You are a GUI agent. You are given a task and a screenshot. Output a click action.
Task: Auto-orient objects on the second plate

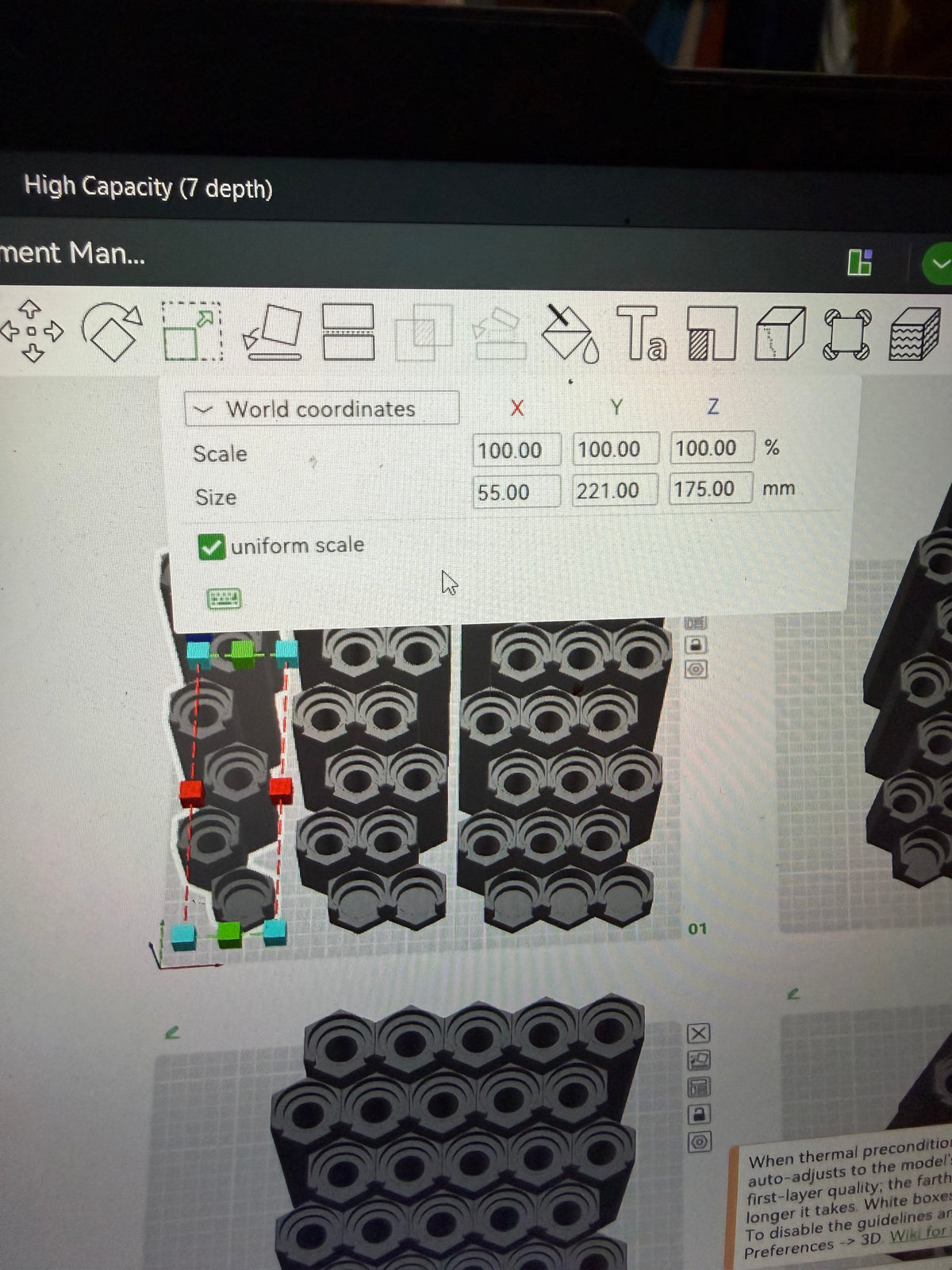pyautogui.click(x=699, y=1060)
